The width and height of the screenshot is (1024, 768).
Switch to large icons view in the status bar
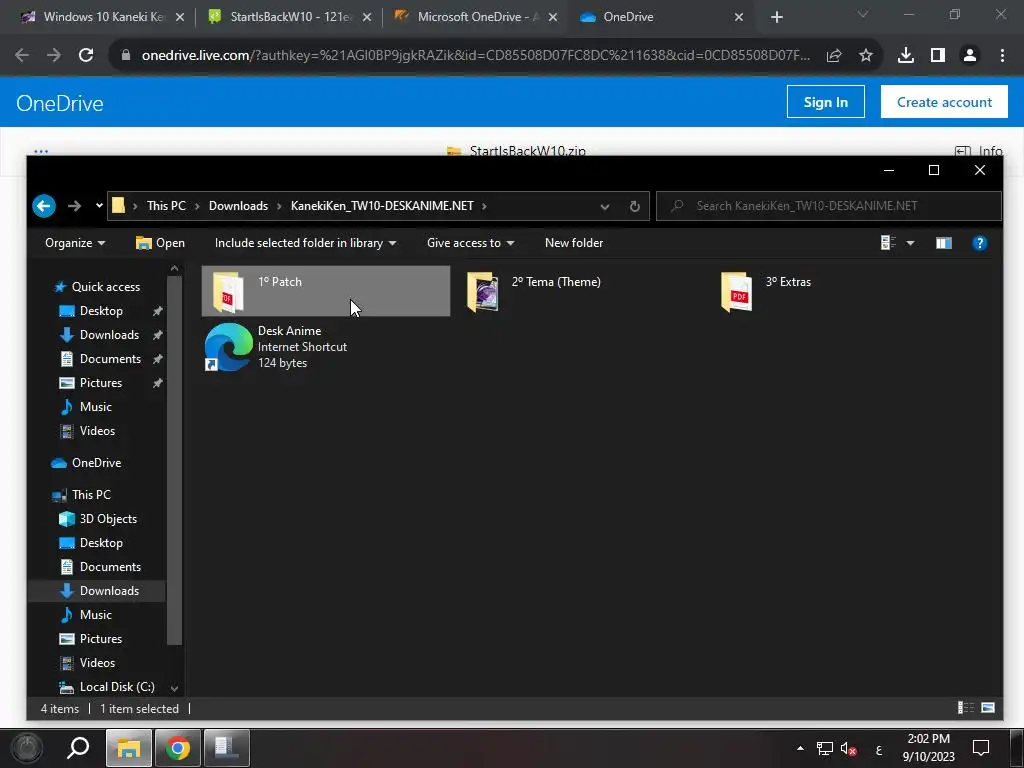point(987,708)
